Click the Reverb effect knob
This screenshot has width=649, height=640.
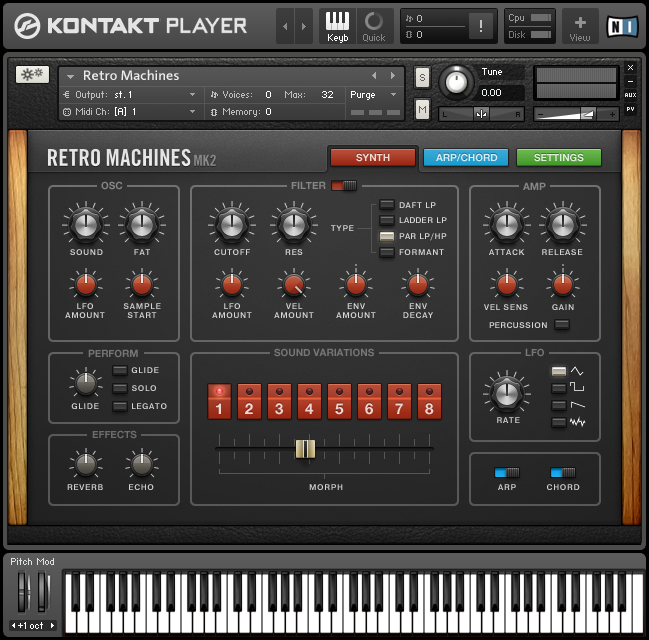point(85,464)
